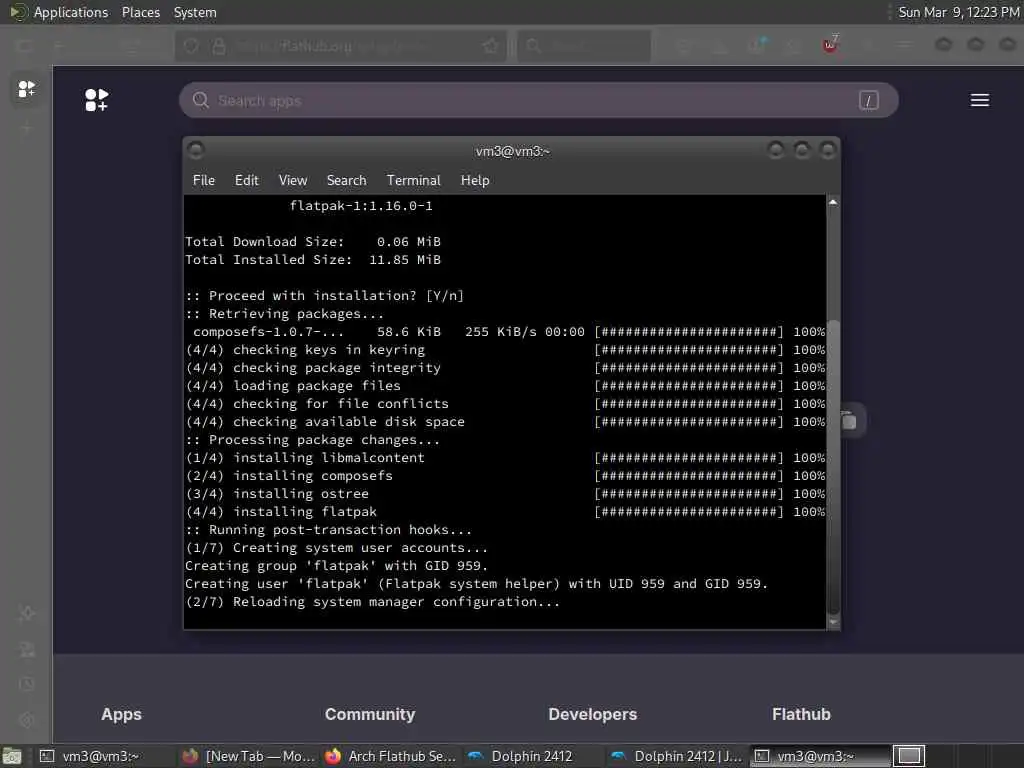The width and height of the screenshot is (1024, 768).
Task: Open the Places menu
Action: pos(140,12)
